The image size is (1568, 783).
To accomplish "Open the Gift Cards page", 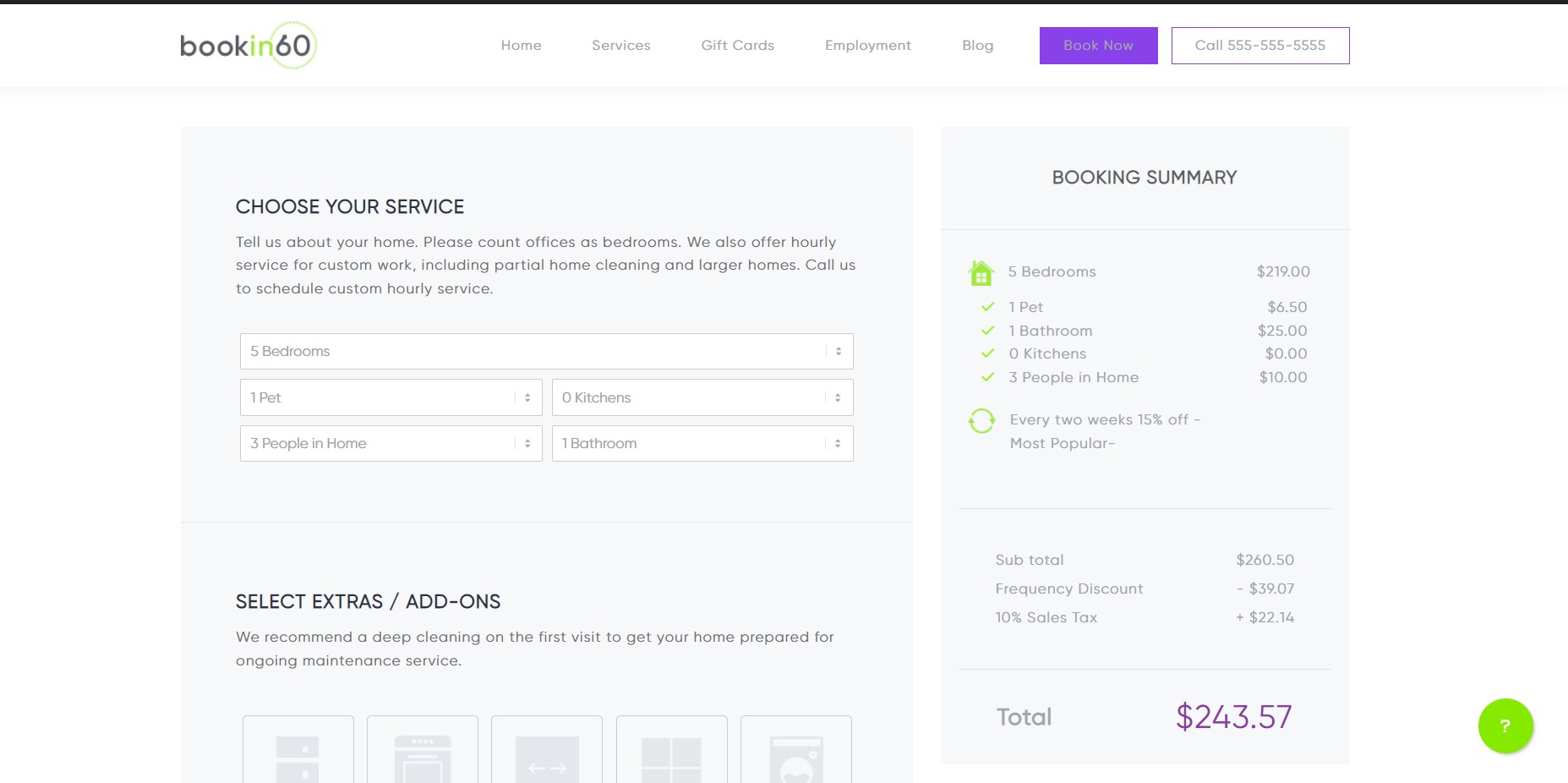I will [x=738, y=46].
